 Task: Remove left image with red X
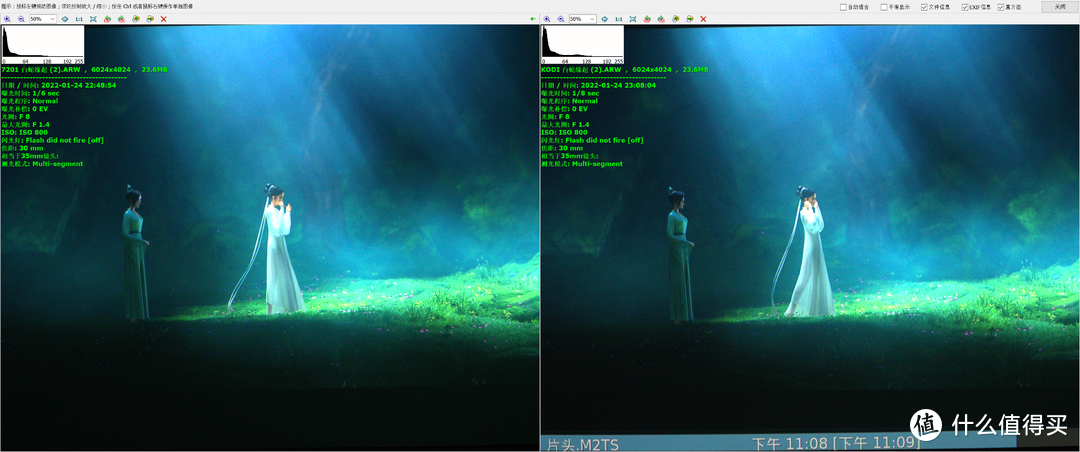coord(164,19)
